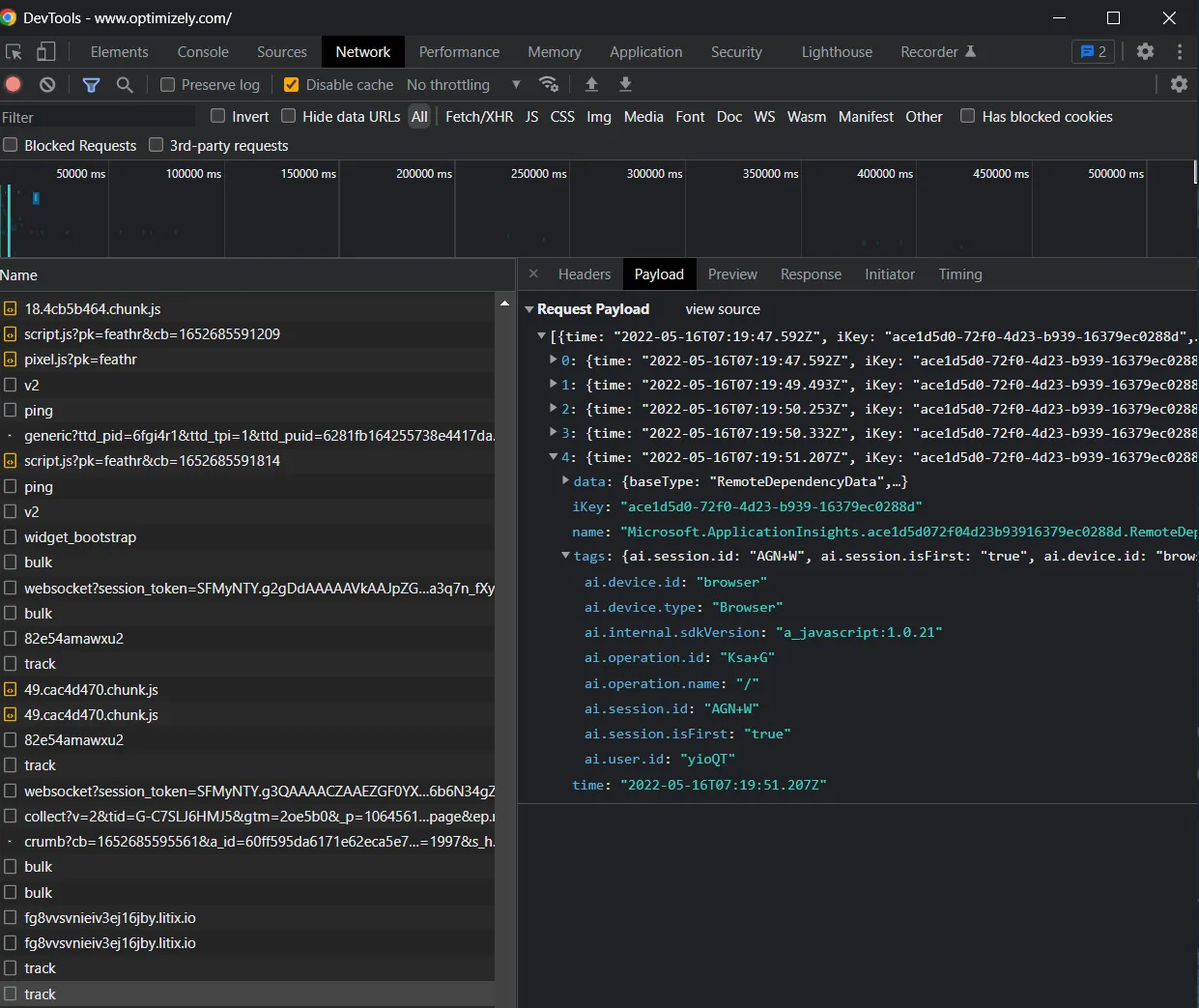Open the No throttling dropdown

[x=464, y=85]
